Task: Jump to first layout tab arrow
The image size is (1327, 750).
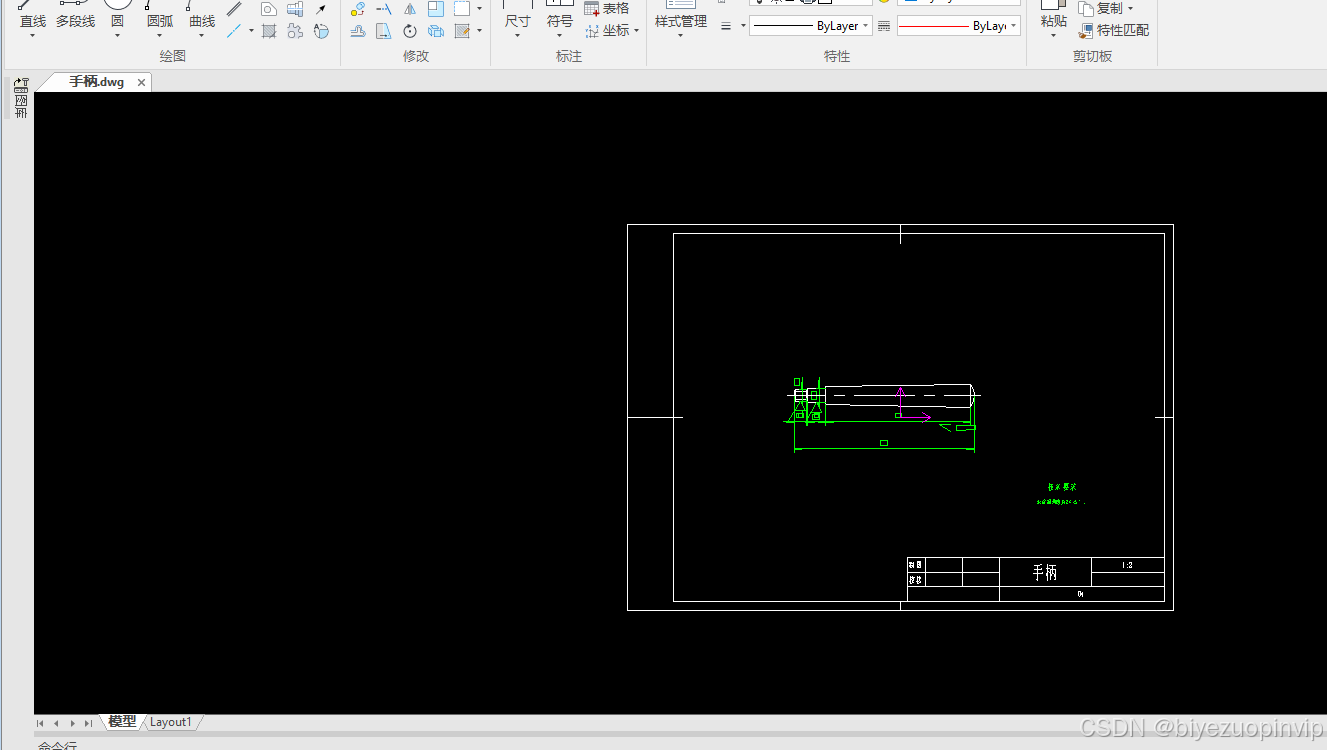Action: click(x=41, y=723)
